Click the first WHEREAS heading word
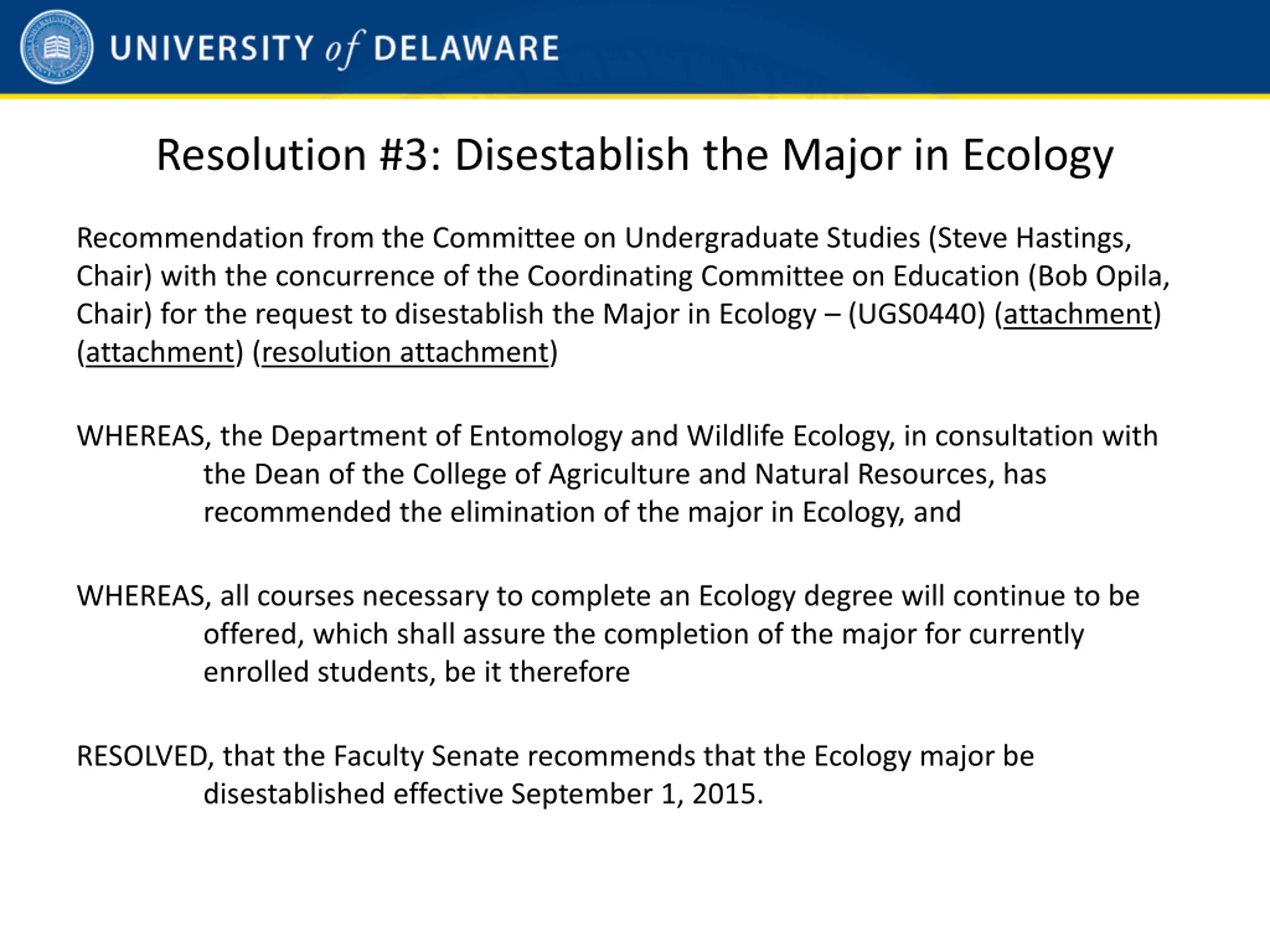Screen dimensions: 1270x952 tap(141, 436)
